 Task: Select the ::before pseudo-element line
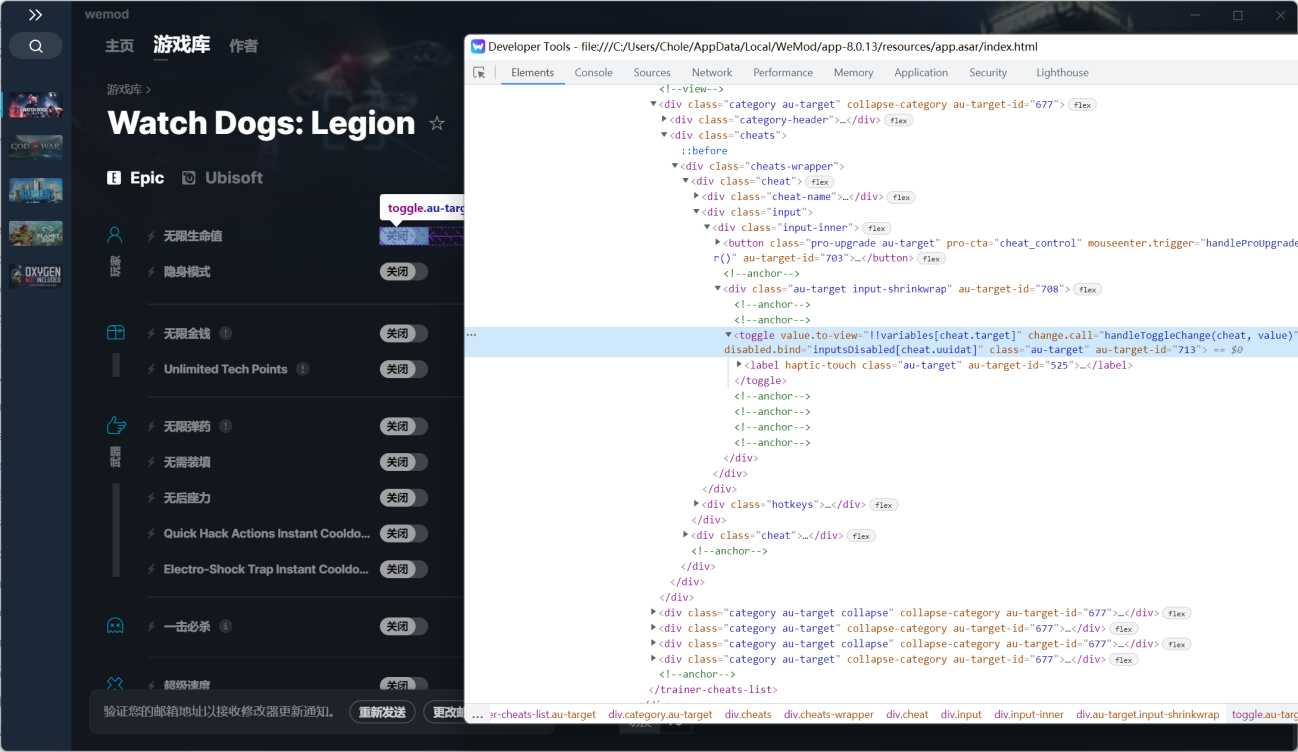click(x=704, y=151)
